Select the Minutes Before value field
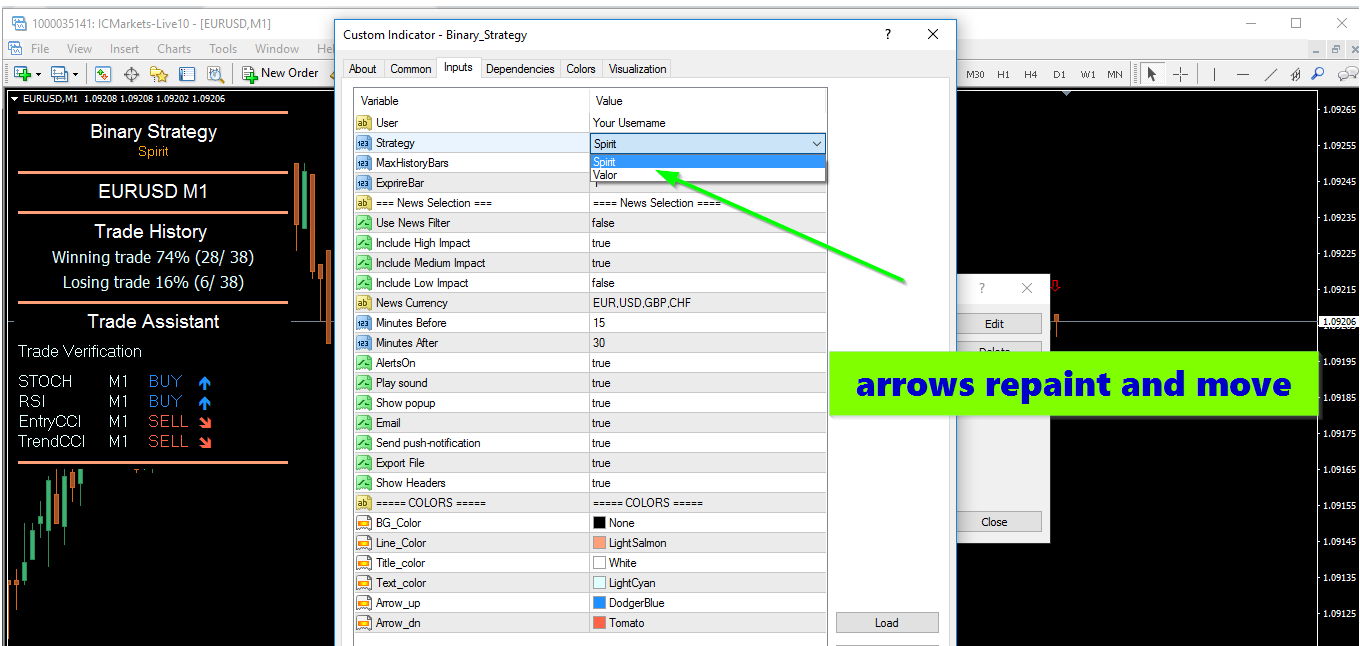The height and width of the screenshot is (646, 1360). click(x=707, y=323)
